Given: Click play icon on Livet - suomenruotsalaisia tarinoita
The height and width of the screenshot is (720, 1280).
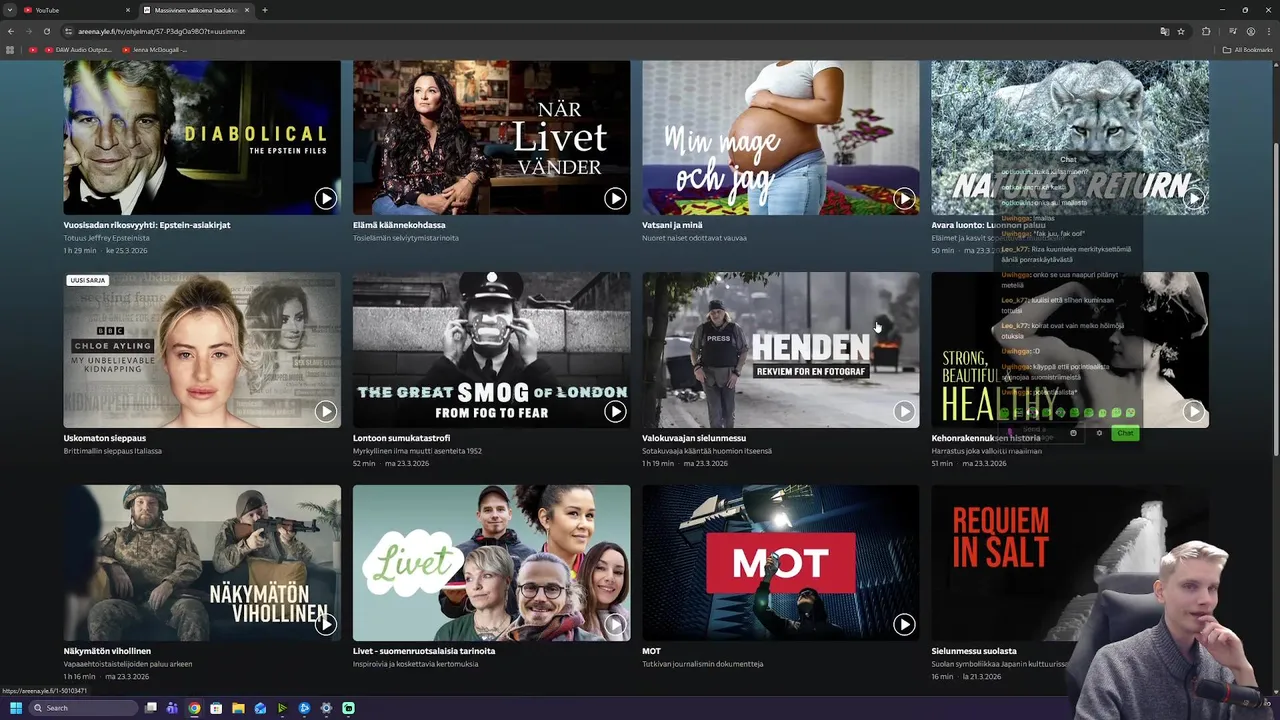Looking at the screenshot, I should click(615, 624).
